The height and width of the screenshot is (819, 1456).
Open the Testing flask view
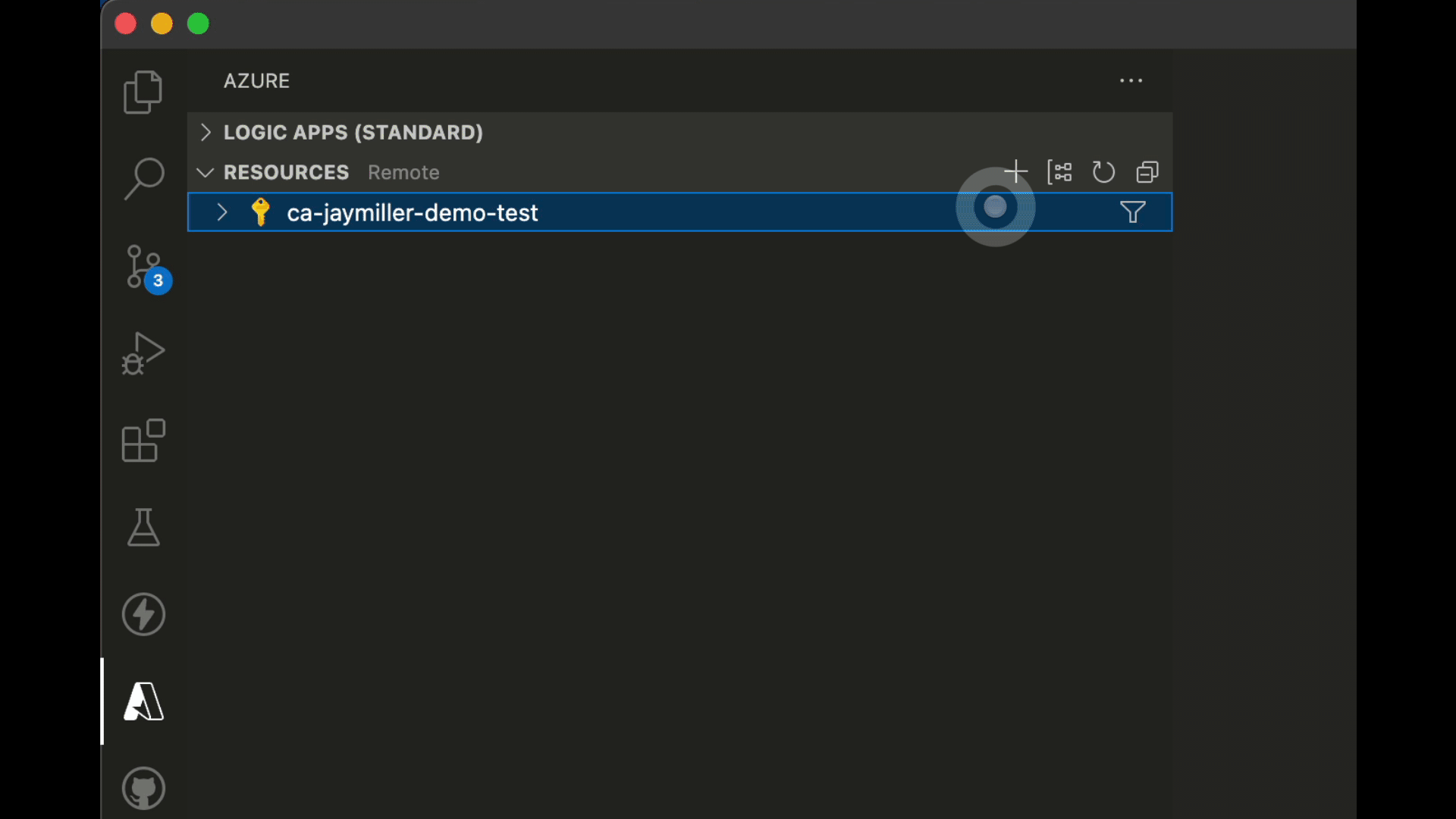point(143,527)
